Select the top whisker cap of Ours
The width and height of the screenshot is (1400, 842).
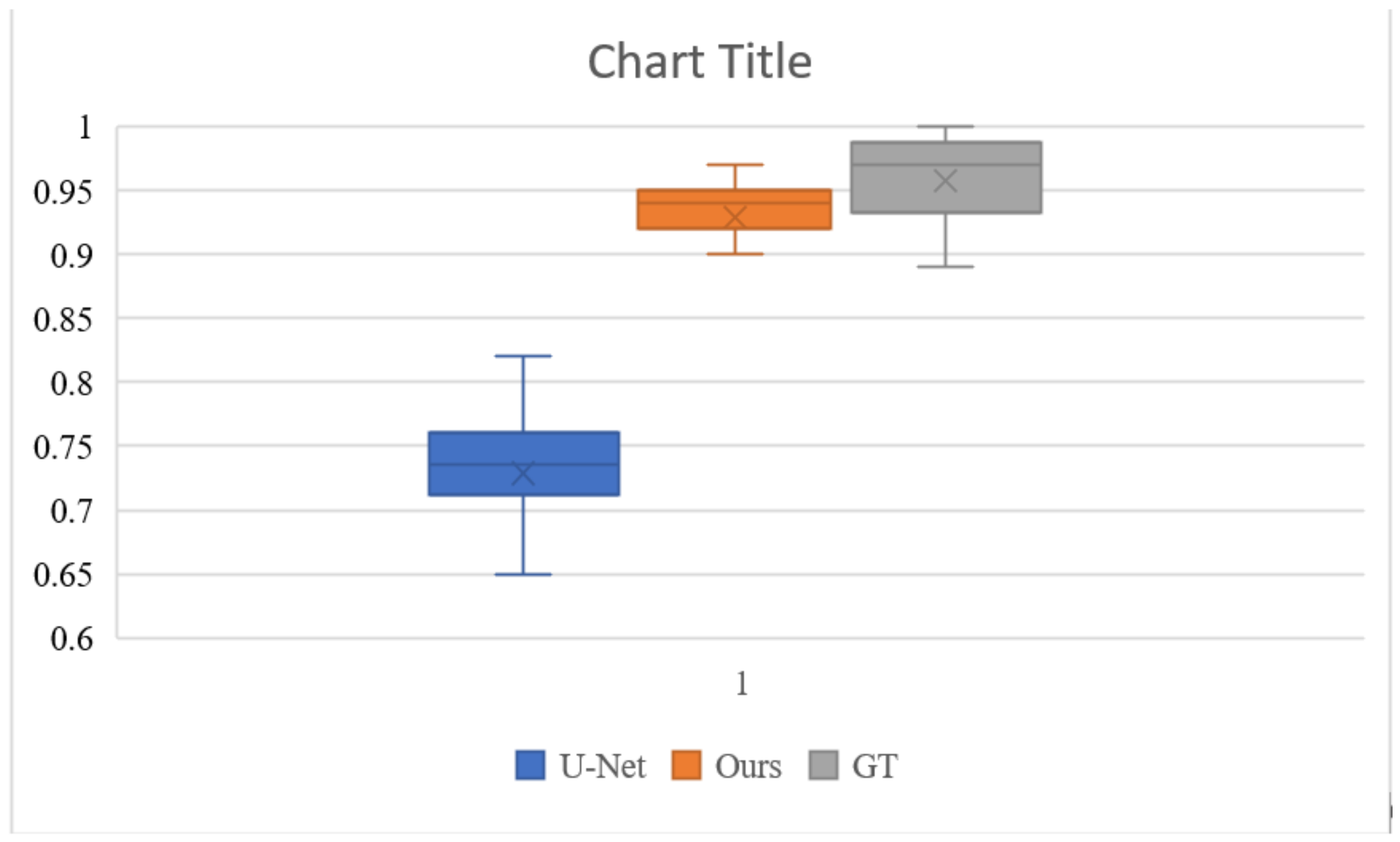pyautogui.click(x=735, y=165)
